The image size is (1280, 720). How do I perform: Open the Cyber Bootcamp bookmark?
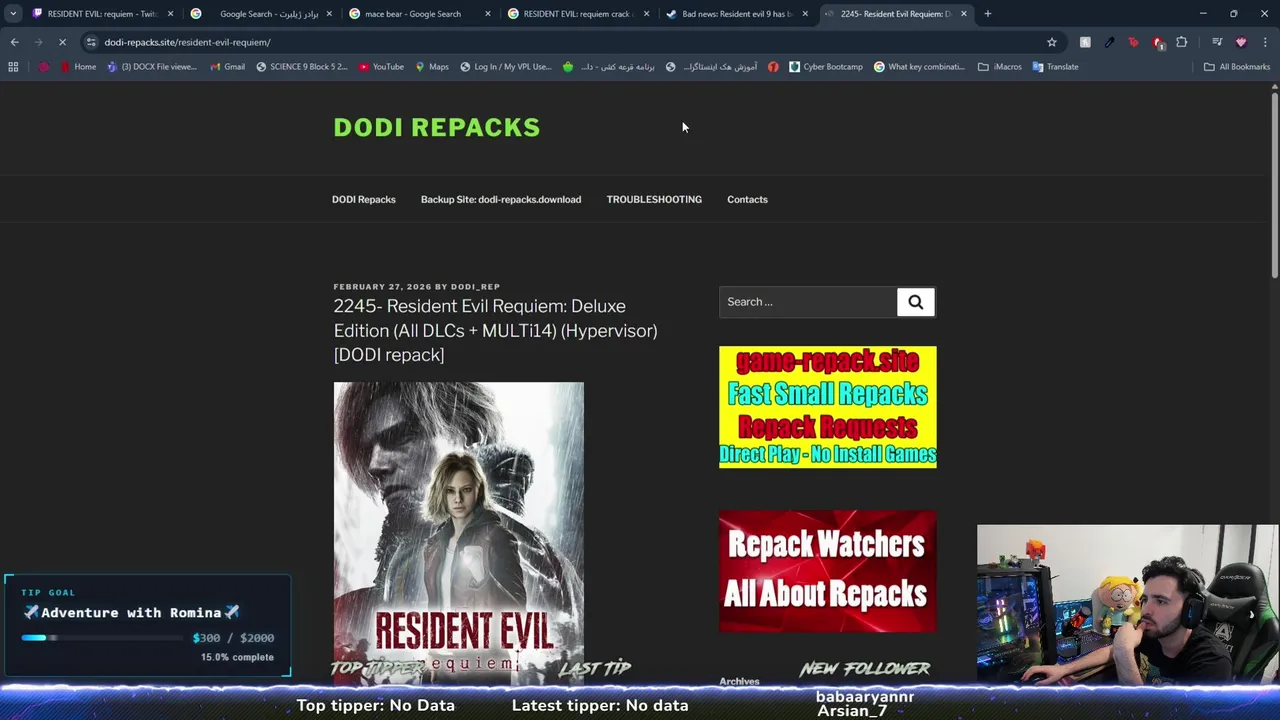pyautogui.click(x=825, y=67)
